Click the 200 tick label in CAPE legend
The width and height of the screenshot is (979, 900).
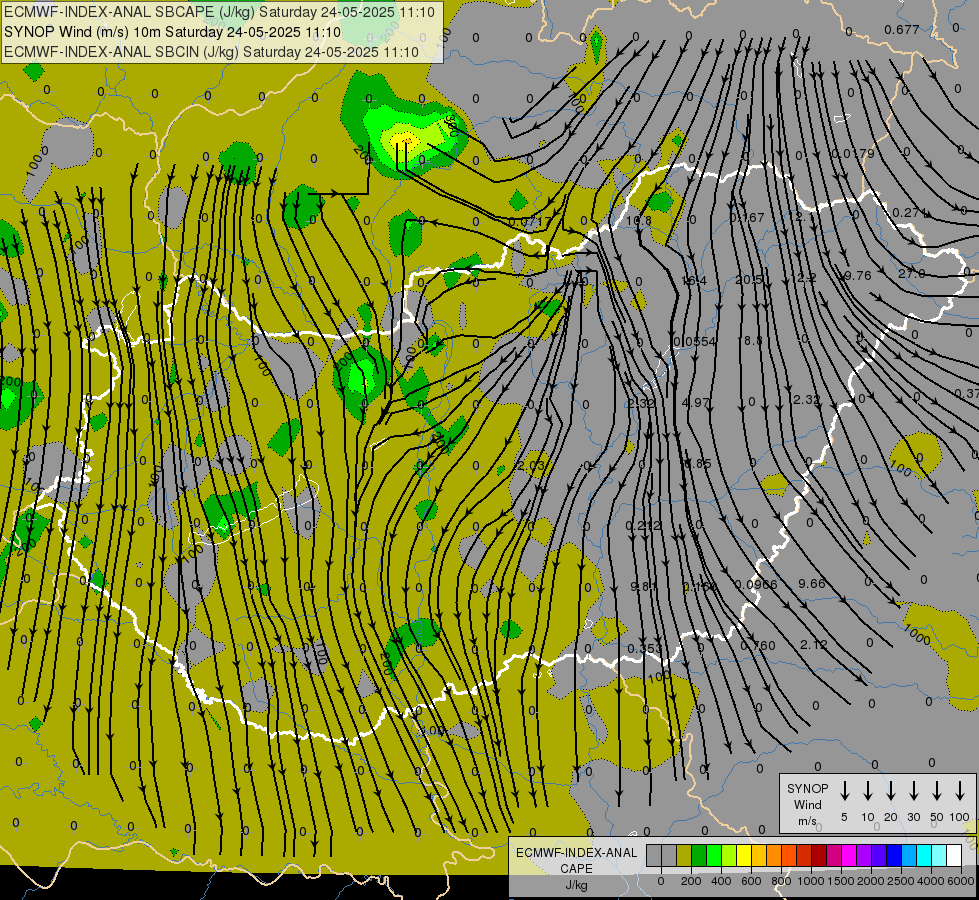tap(691, 881)
